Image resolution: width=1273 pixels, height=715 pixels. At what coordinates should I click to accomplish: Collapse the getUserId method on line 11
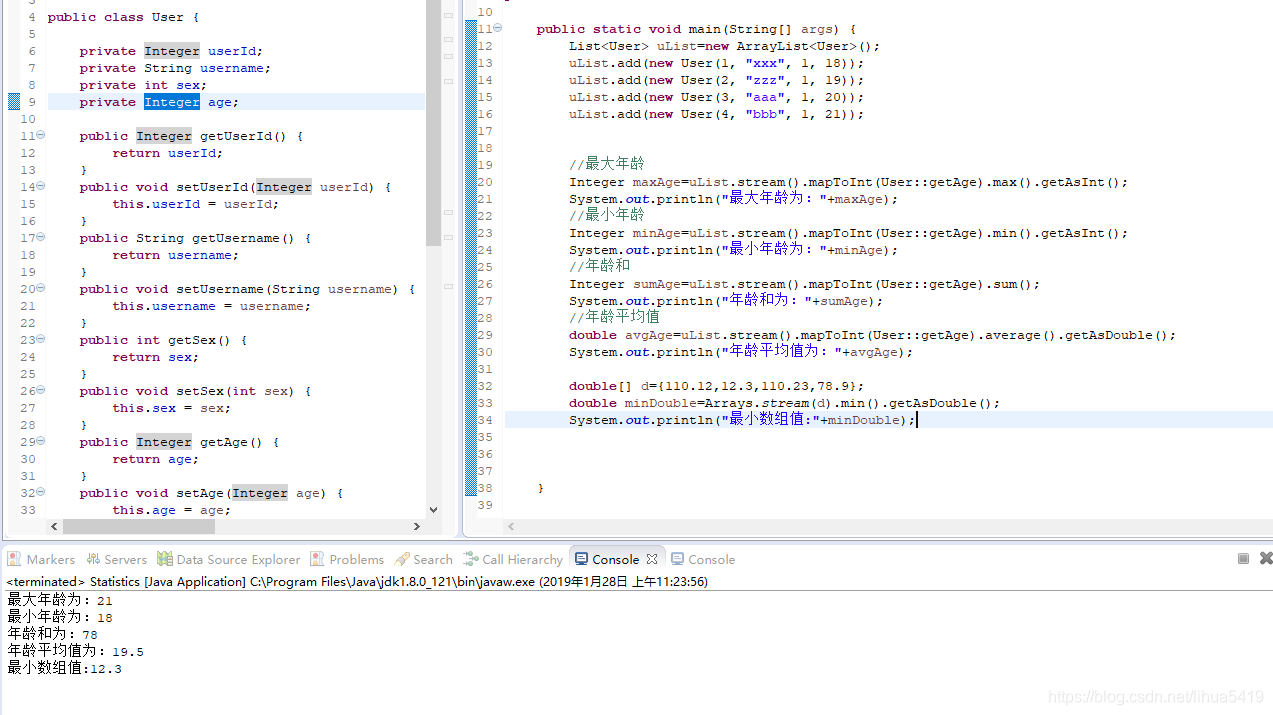click(x=40, y=136)
